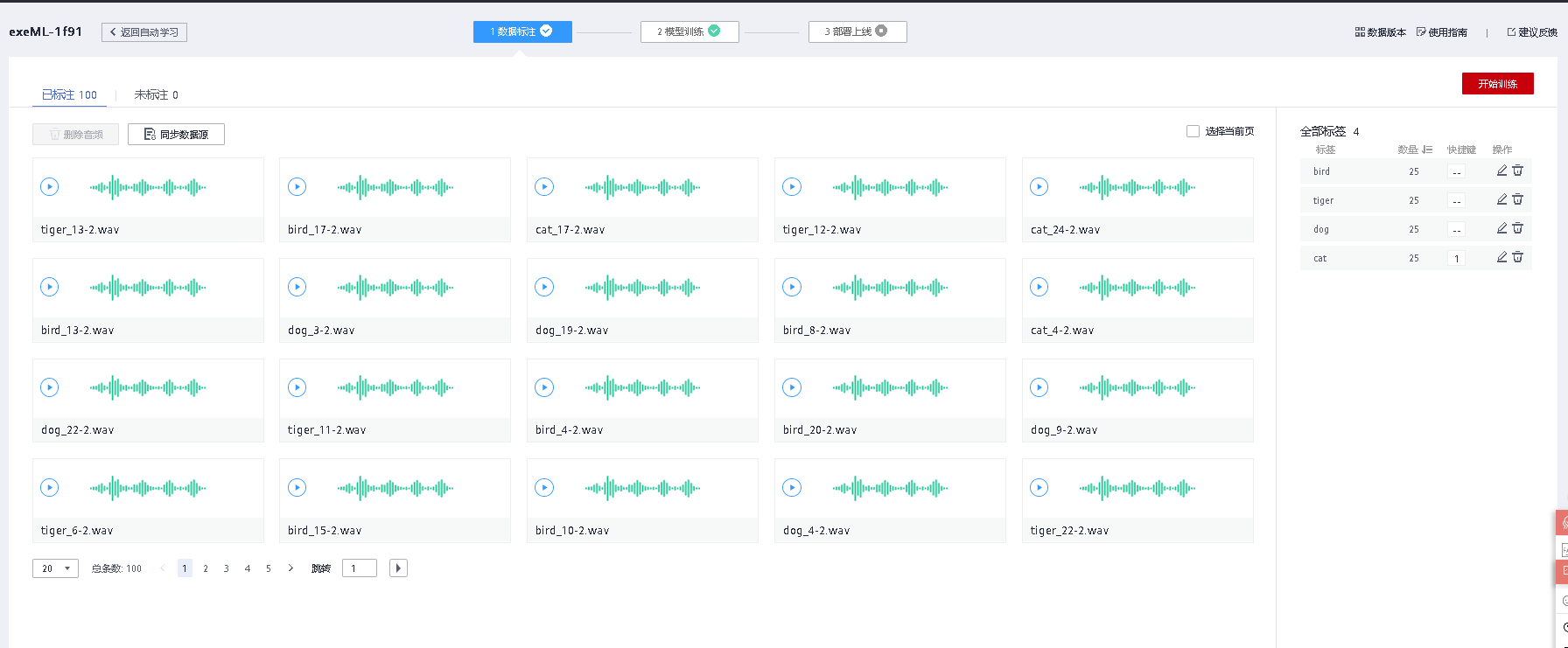Go to the next page arrow
Screen dimensions: 1568x648
[290, 568]
